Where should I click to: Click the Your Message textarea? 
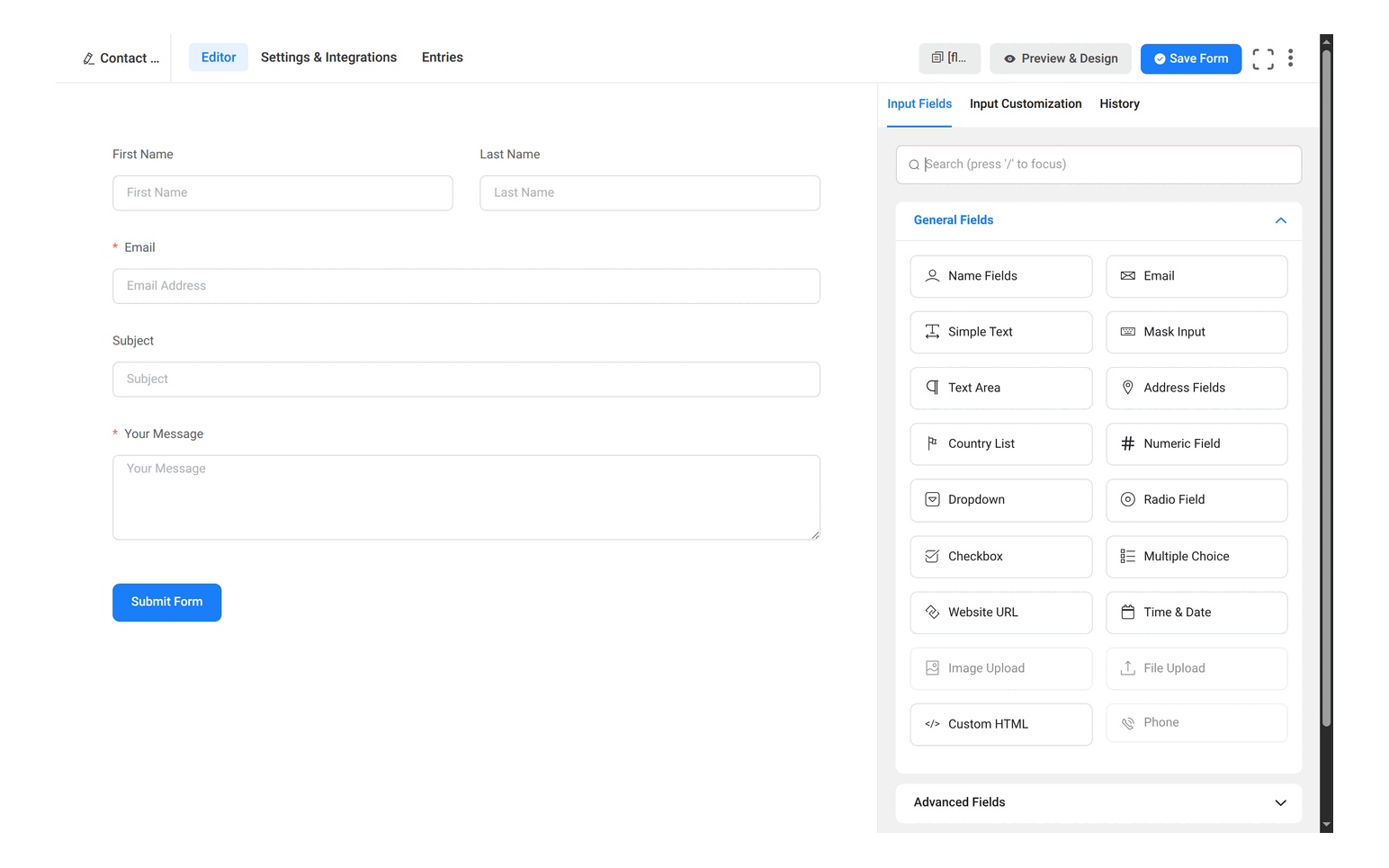(466, 497)
